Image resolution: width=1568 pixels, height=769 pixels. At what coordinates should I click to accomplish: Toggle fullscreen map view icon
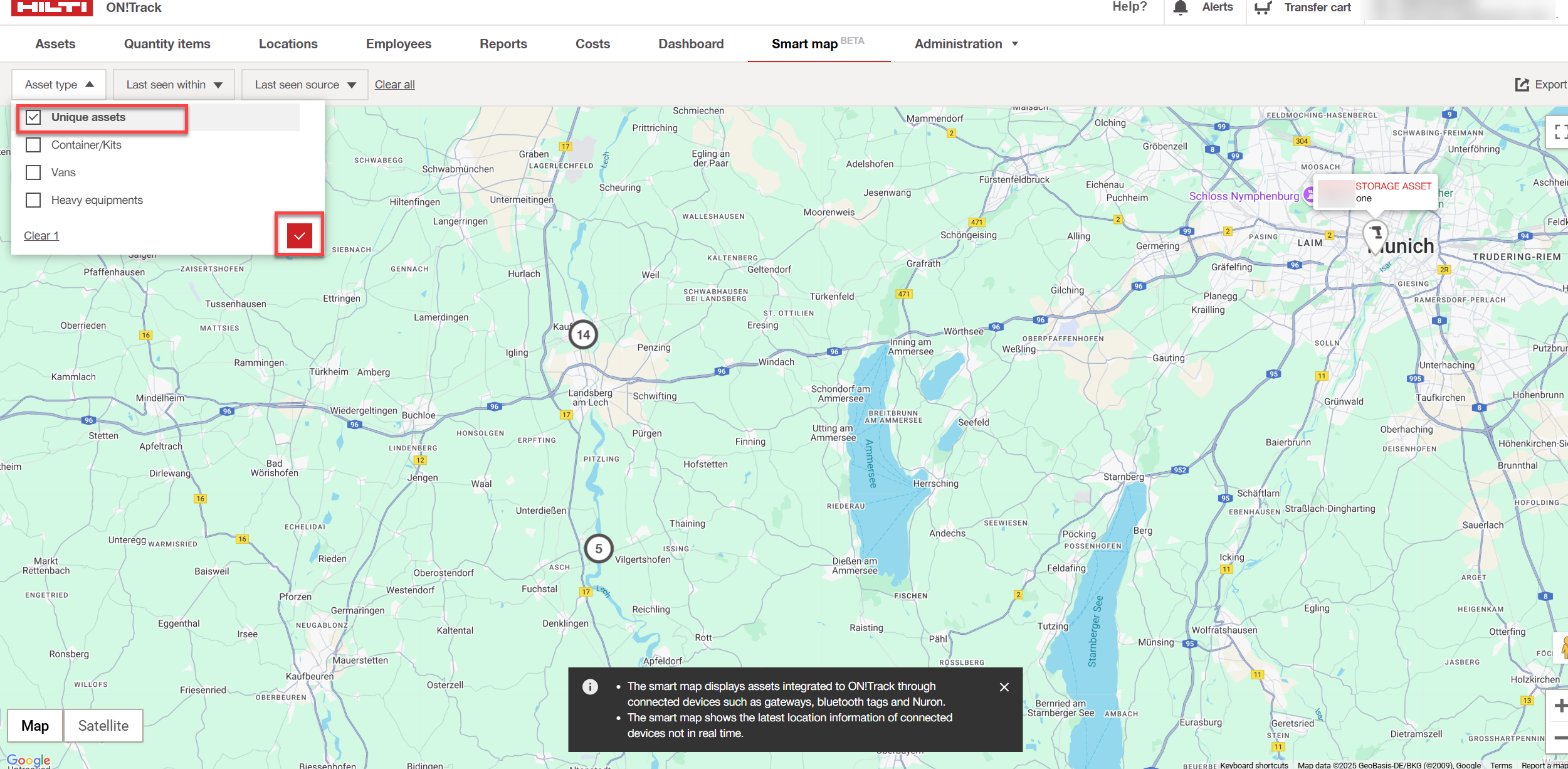1560,131
